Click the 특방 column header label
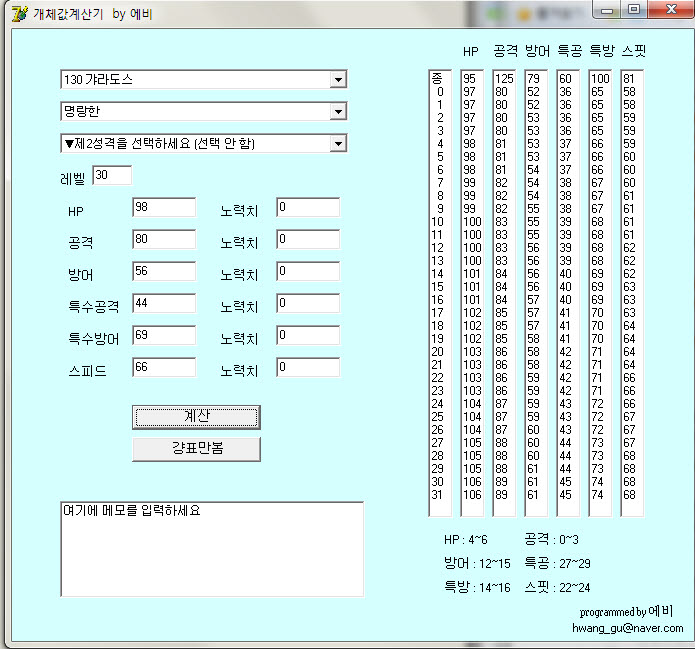The height and width of the screenshot is (649, 695). coord(601,51)
